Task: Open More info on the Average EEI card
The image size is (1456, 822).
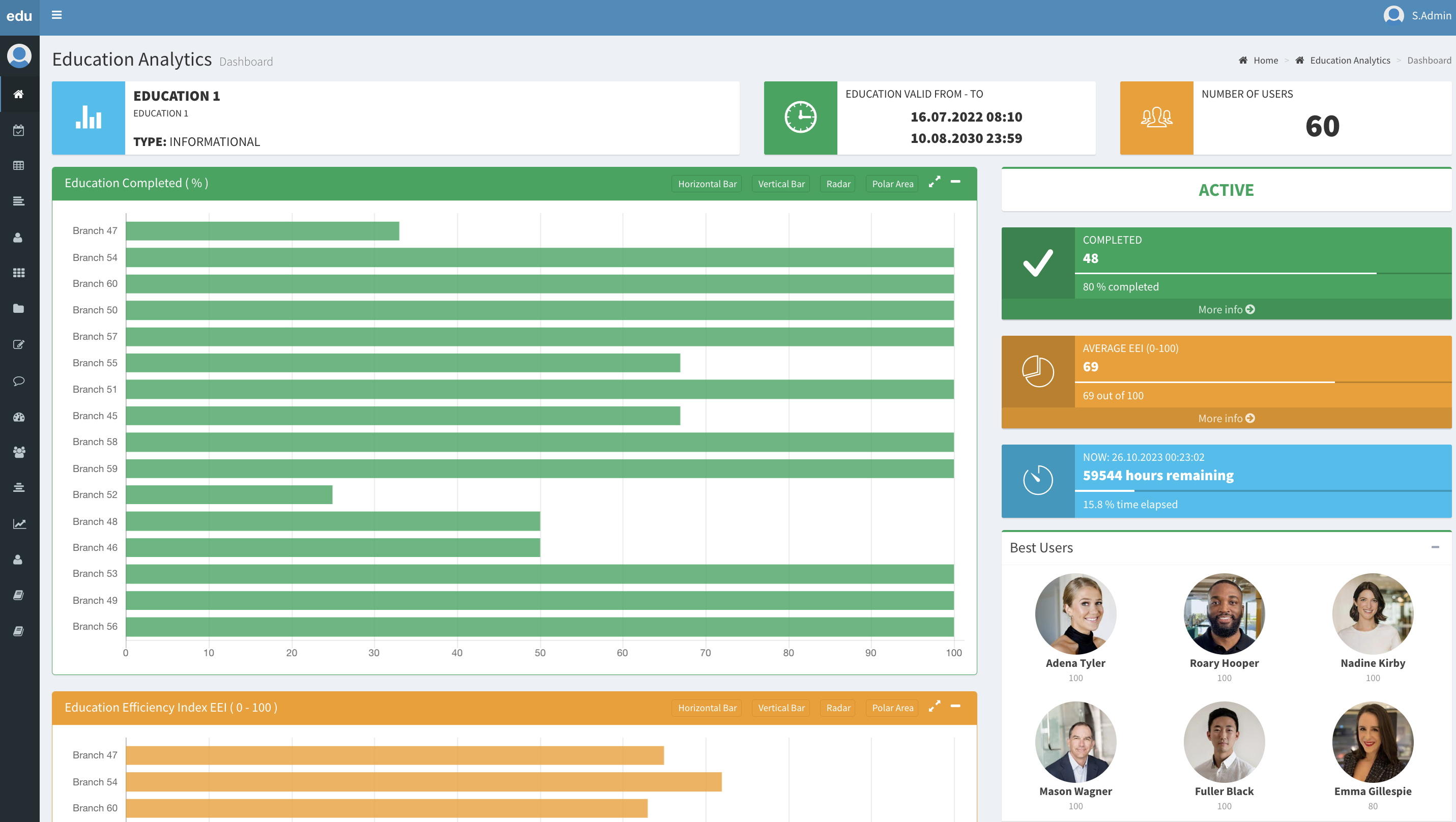Action: pos(1227,418)
